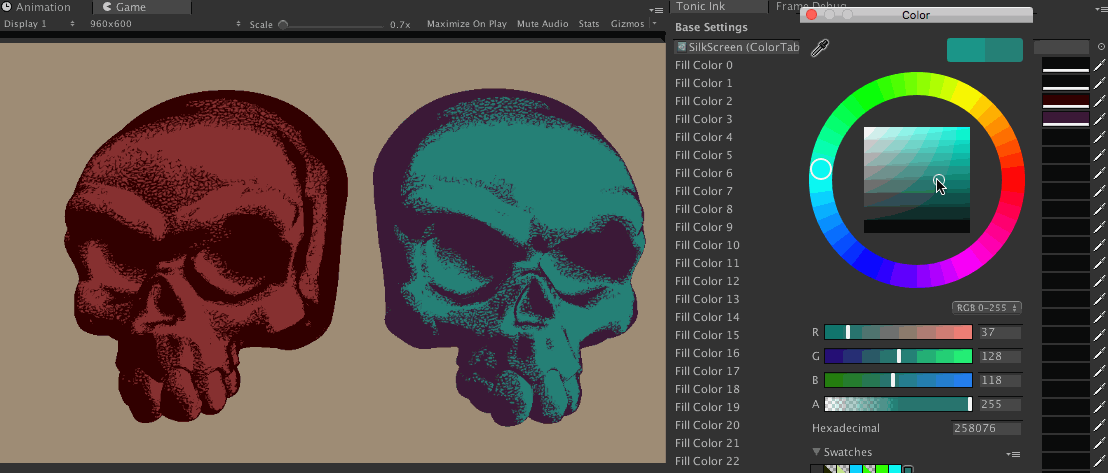Click the eyedropper beside Fill Color 3
Screen dimensions: 1108x473
click(1099, 119)
